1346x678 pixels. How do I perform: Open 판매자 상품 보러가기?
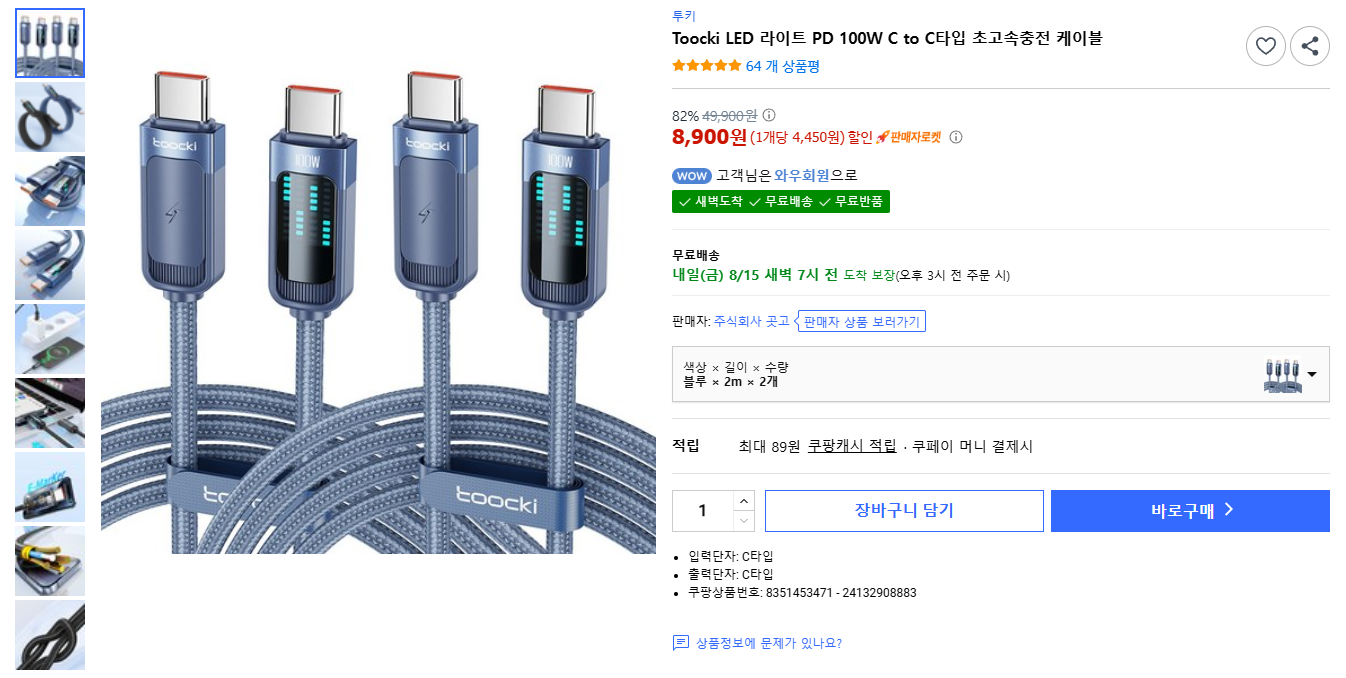861,323
